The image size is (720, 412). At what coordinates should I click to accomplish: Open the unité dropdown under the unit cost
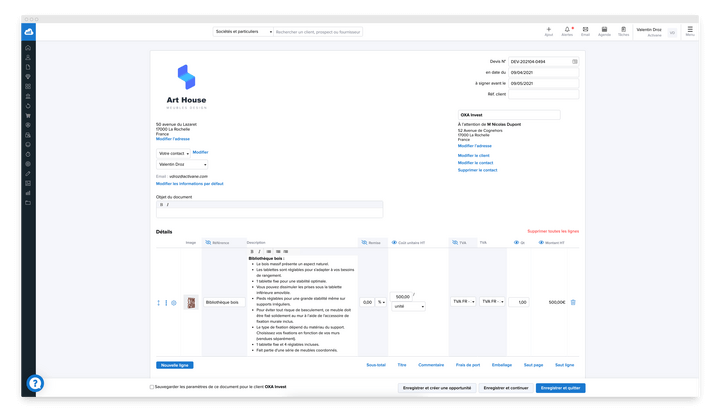tap(408, 306)
